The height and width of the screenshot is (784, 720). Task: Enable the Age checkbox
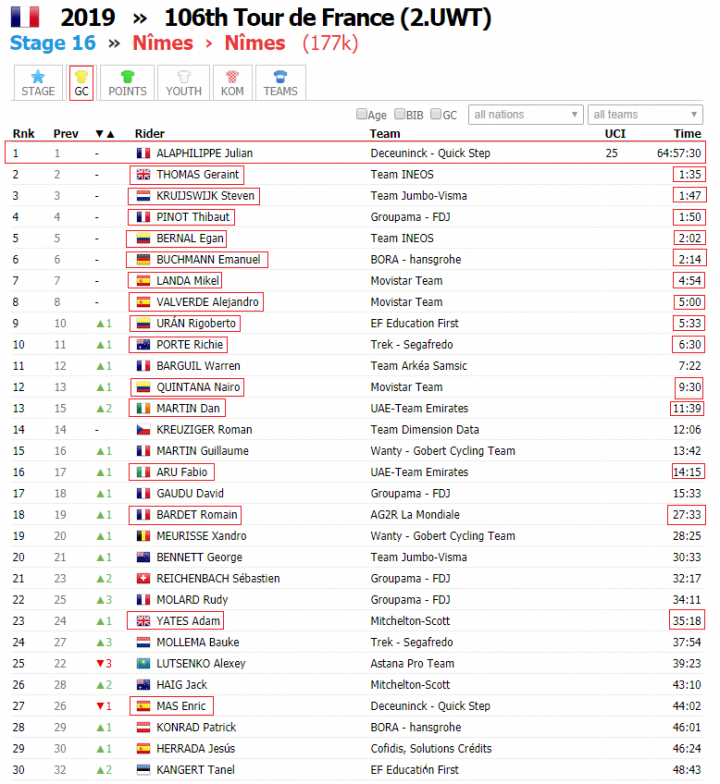click(x=362, y=114)
